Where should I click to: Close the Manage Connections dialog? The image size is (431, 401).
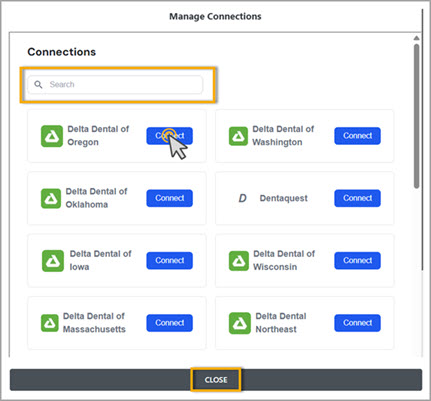pyautogui.click(x=216, y=380)
